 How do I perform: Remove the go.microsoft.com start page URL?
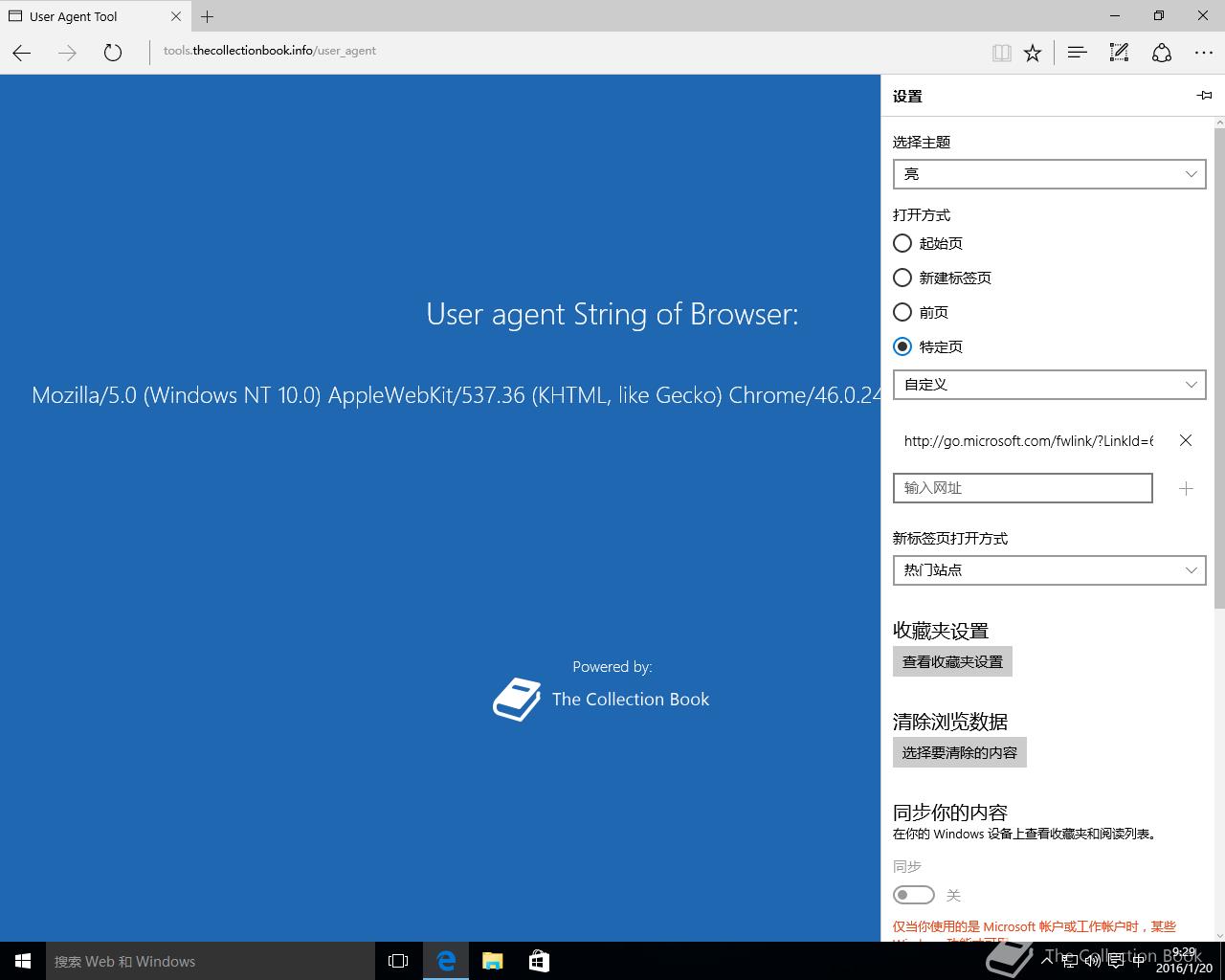tap(1186, 440)
